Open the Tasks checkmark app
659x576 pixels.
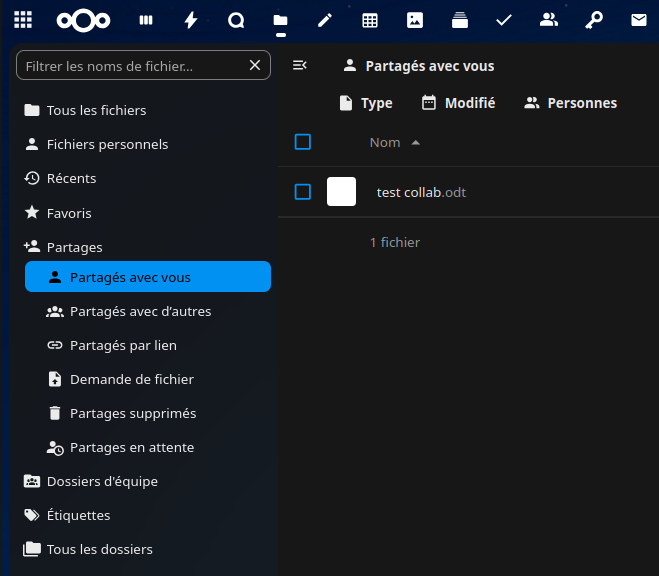[x=504, y=20]
